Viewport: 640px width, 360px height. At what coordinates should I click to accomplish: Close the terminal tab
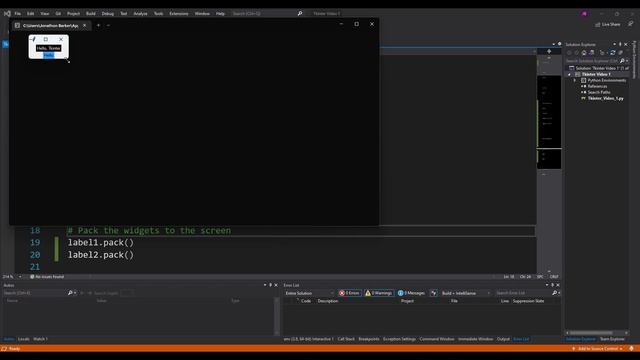point(84,25)
